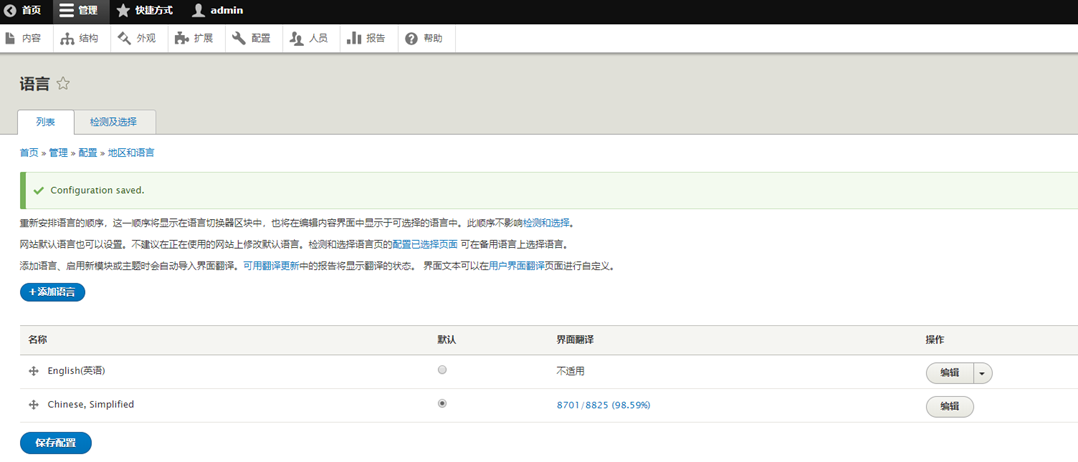Click 地区和语言 breadcrumb link
Image resolution: width=1078 pixels, height=462 pixels.
click(x=131, y=153)
